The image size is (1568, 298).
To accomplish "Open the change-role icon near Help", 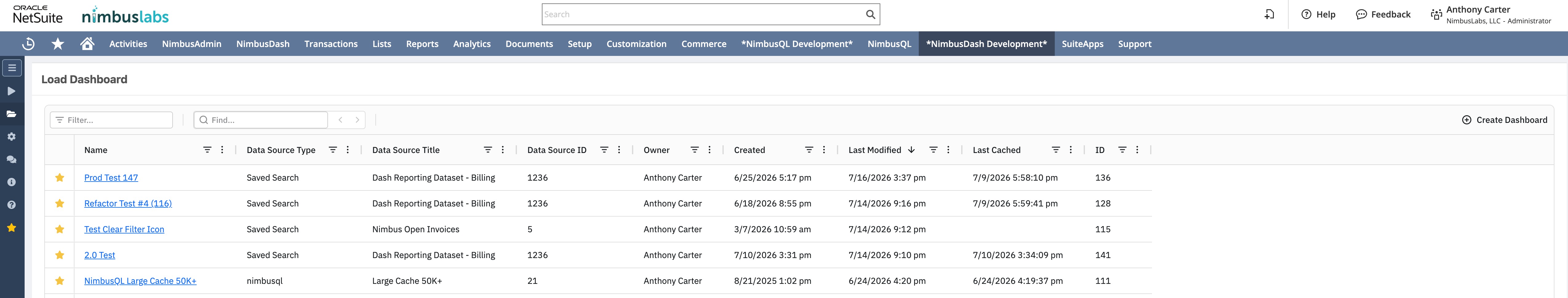I will pos(1269,14).
